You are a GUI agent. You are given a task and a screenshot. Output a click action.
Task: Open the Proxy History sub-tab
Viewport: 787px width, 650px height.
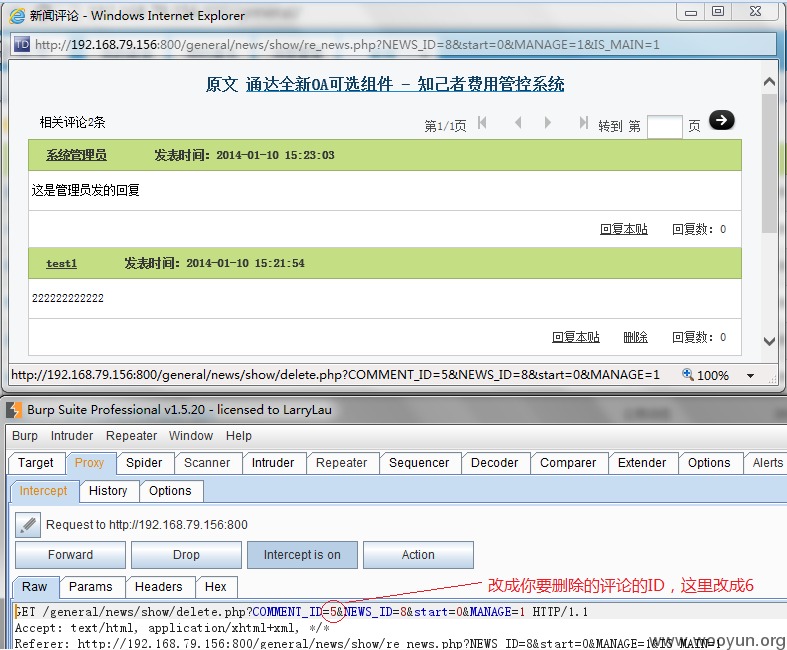pyautogui.click(x=108, y=490)
